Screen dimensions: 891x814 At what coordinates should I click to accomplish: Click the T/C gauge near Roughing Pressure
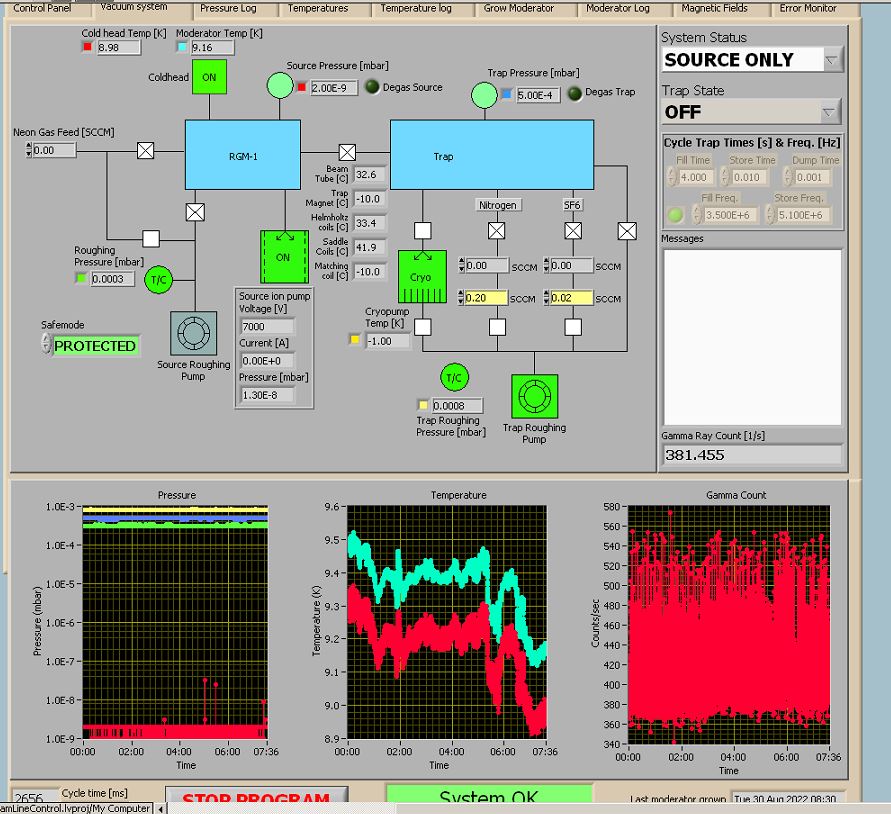click(158, 280)
